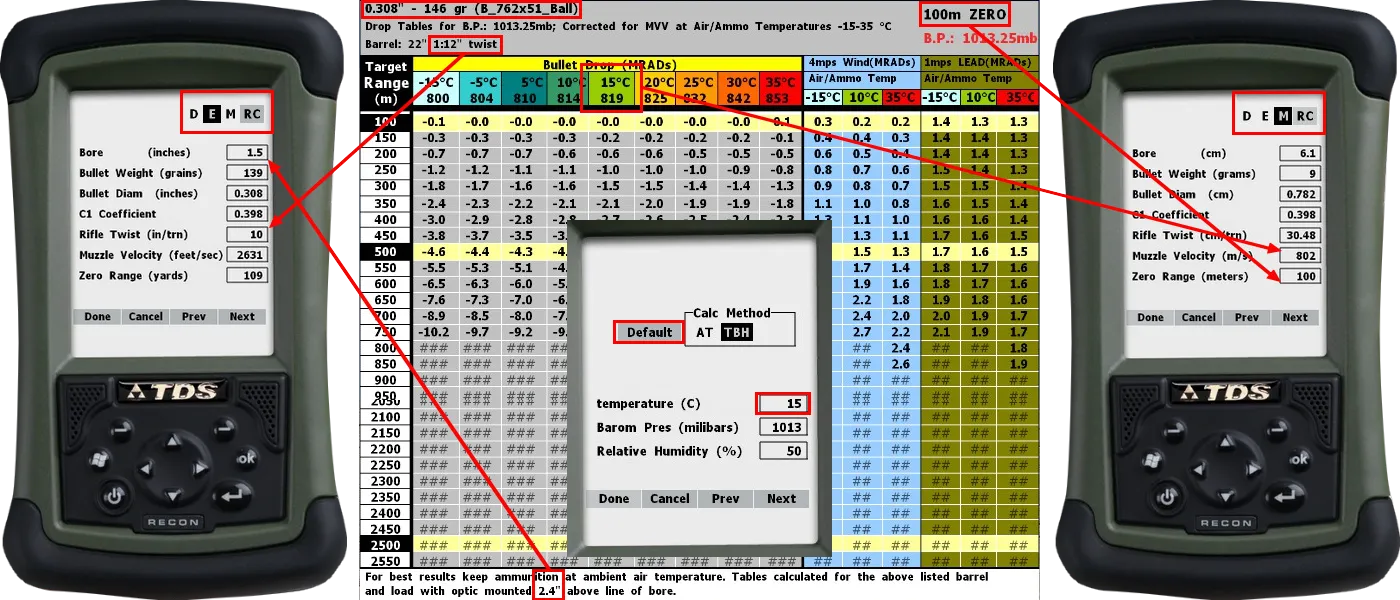Image resolution: width=1400 pixels, height=600 pixels.
Task: Click the Rifle Twist (in/trn) field
Action: 246,234
